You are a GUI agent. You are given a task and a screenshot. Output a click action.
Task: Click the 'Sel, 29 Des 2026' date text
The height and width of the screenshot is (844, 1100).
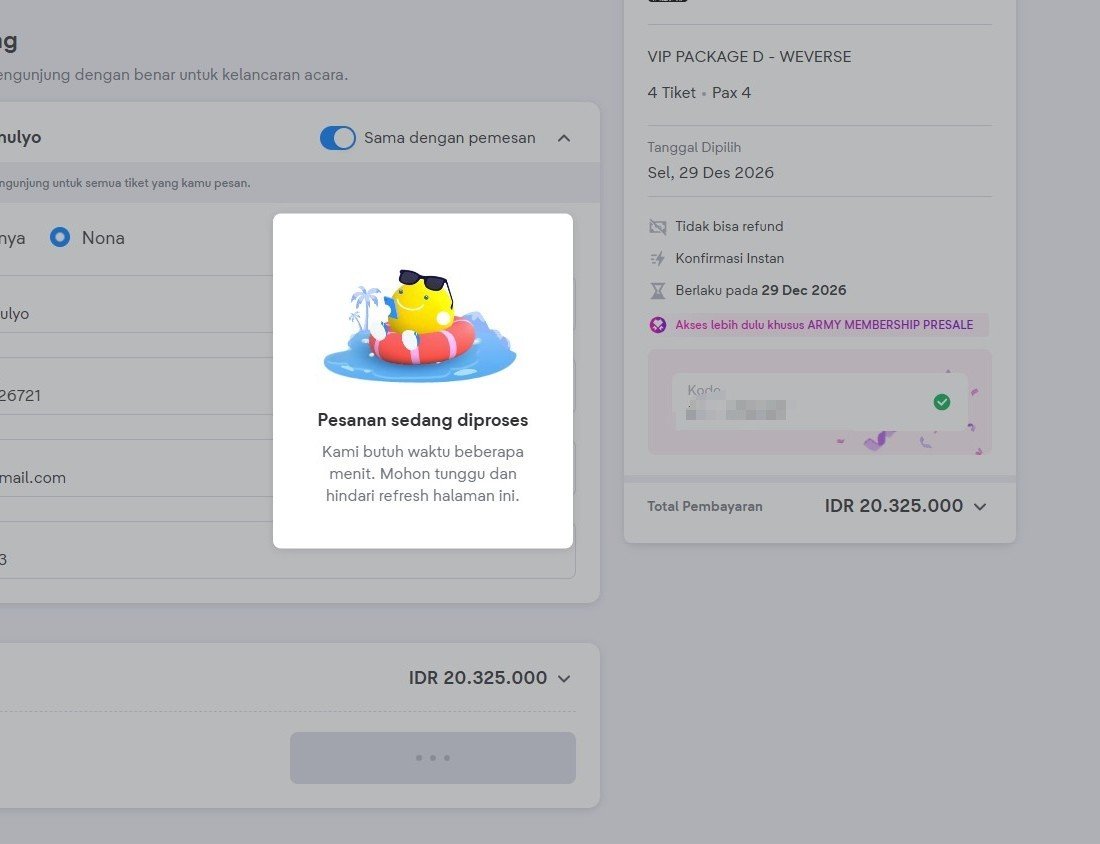click(711, 173)
